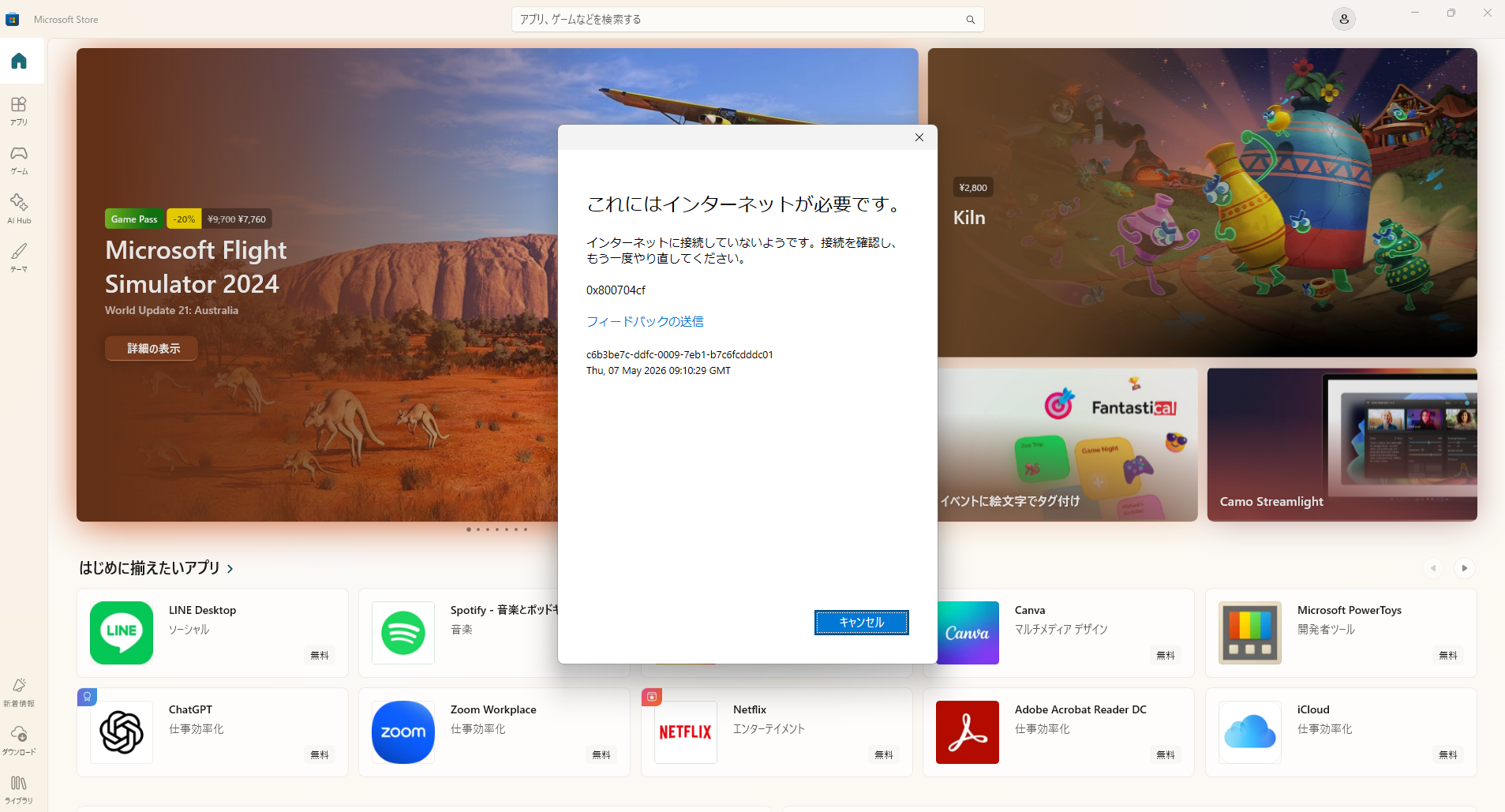Click the search magnifier icon
This screenshot has height=812, width=1505.
click(971, 20)
